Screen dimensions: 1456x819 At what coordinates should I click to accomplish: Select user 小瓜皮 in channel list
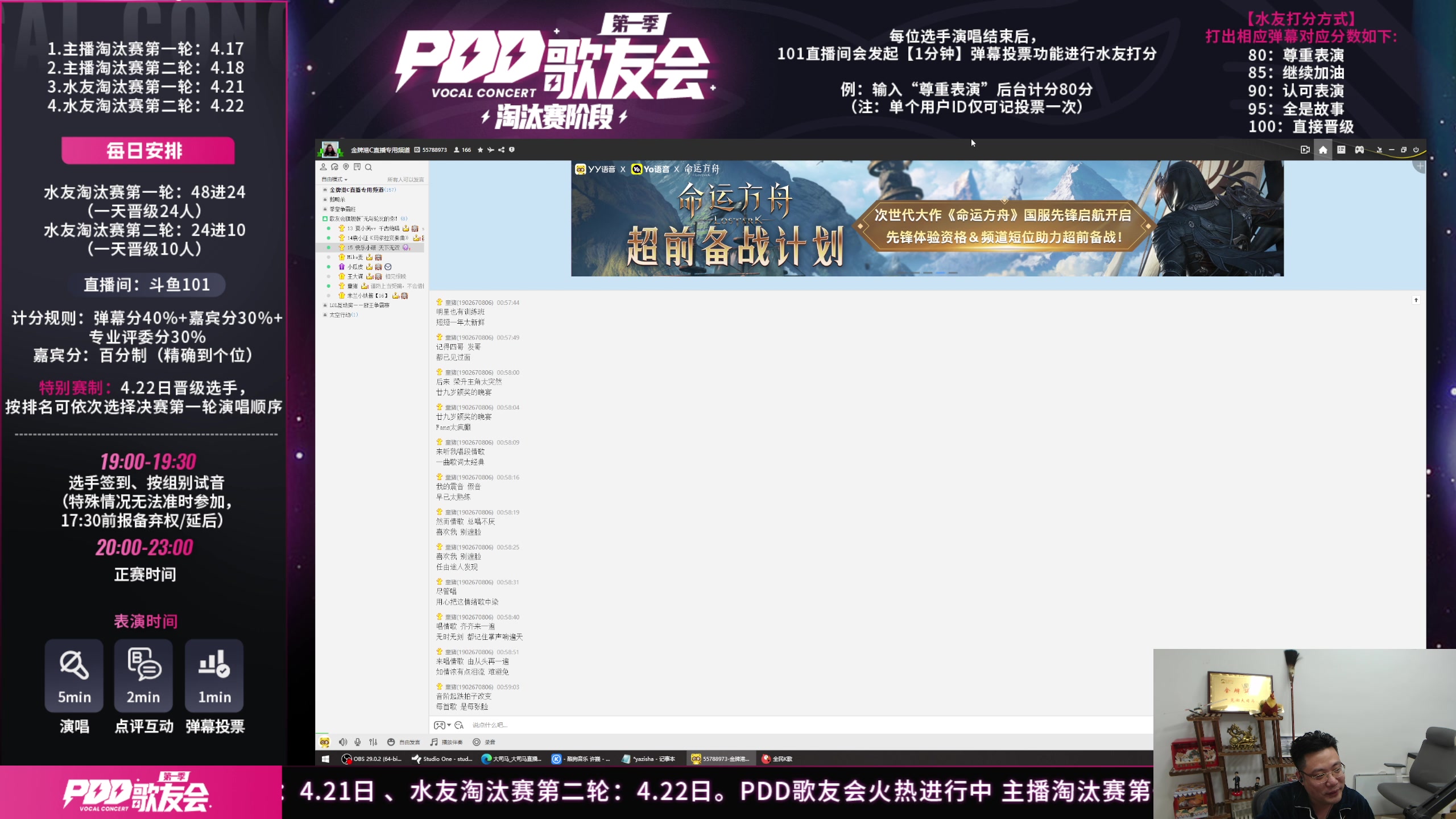[x=355, y=267]
